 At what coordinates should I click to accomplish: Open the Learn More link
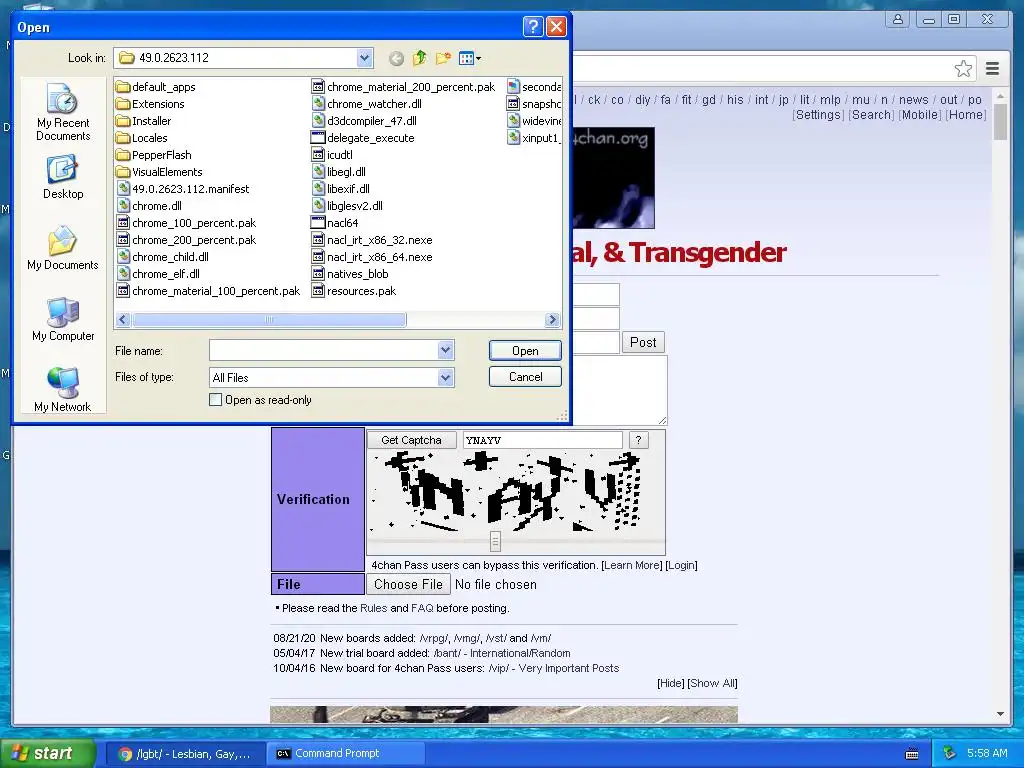pos(632,566)
